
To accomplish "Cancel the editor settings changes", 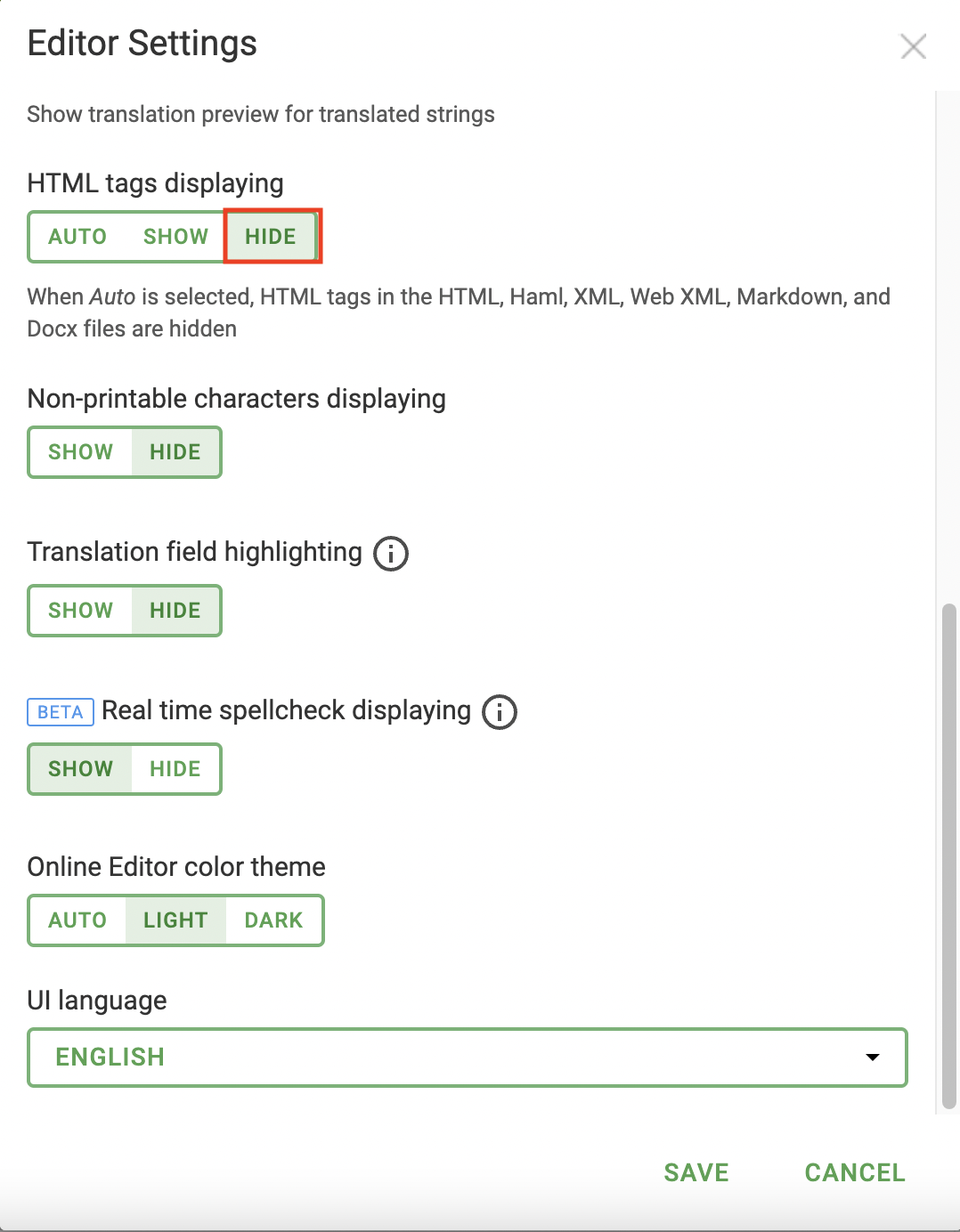I will click(x=855, y=1172).
